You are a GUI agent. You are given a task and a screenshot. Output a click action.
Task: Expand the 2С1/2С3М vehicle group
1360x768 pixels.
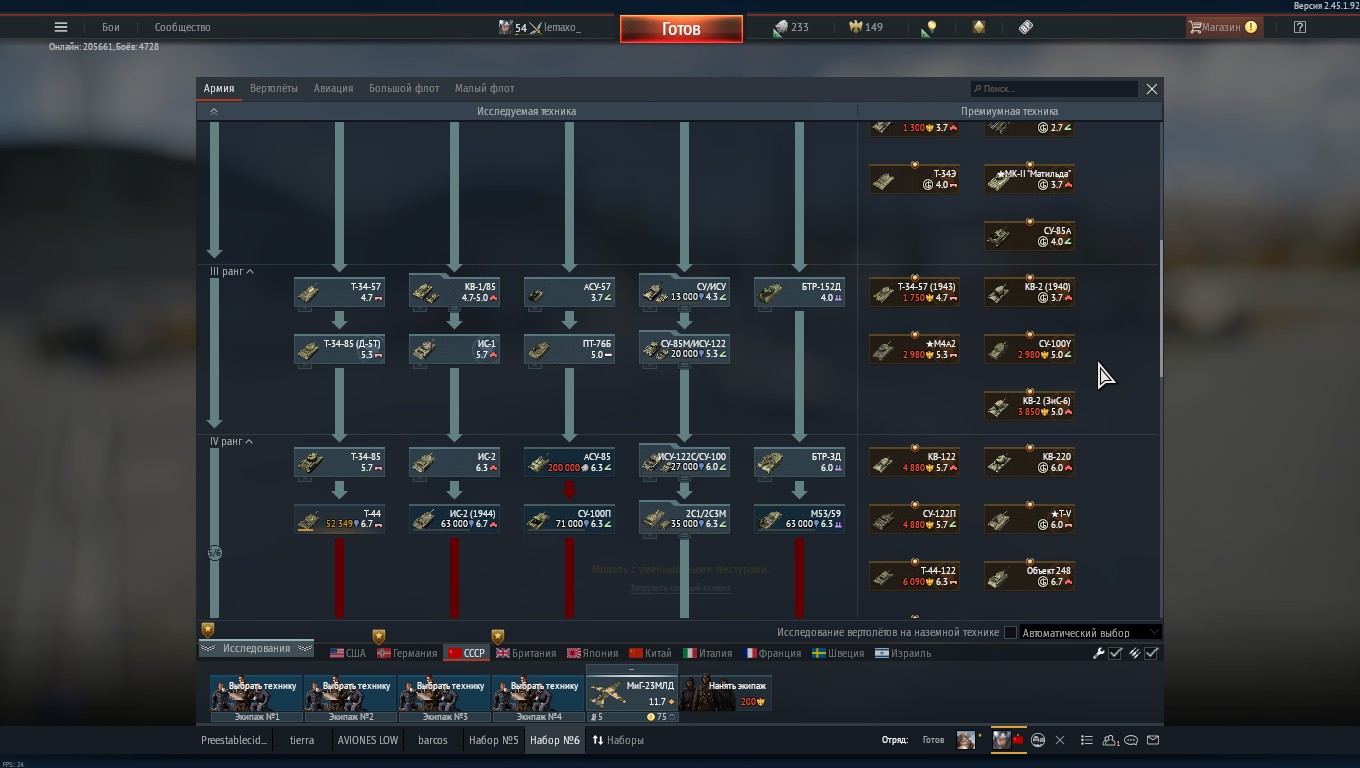(684, 519)
